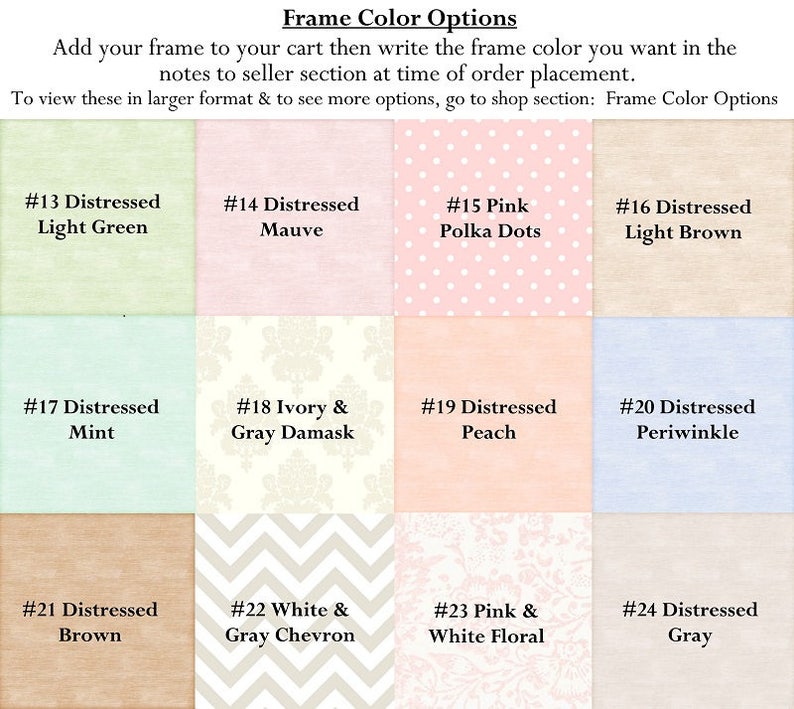
Task: Choose the #23 Pink & White Floral pattern
Action: point(493,611)
